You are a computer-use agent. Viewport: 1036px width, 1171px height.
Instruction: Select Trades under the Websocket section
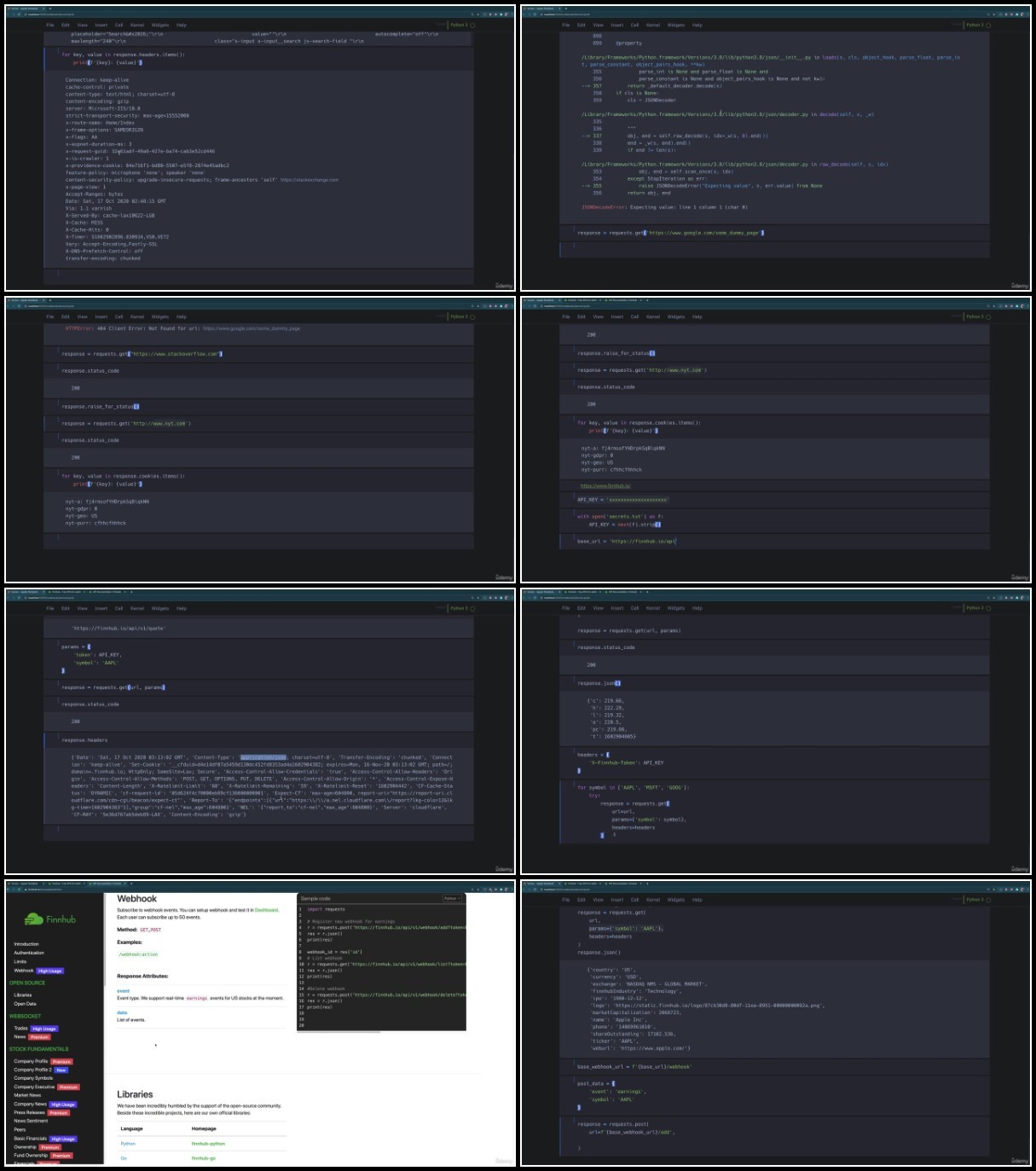coord(21,1029)
